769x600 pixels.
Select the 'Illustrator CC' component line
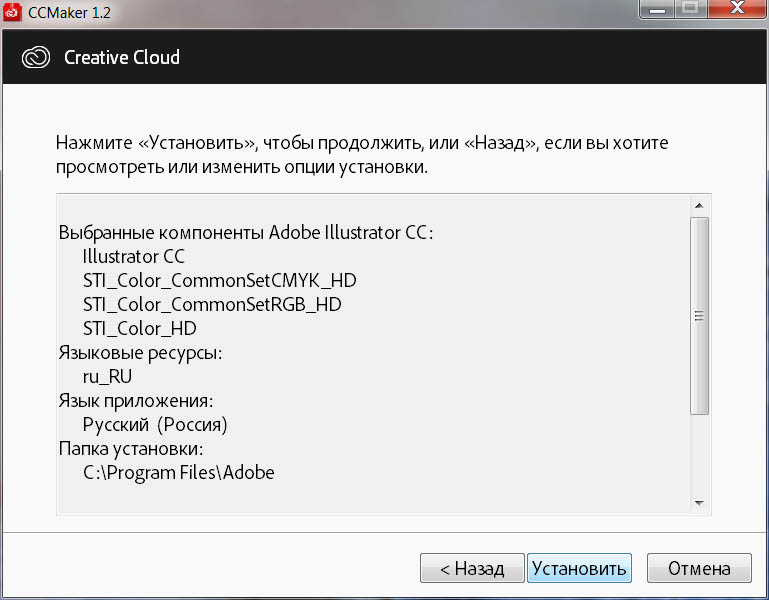(x=133, y=257)
